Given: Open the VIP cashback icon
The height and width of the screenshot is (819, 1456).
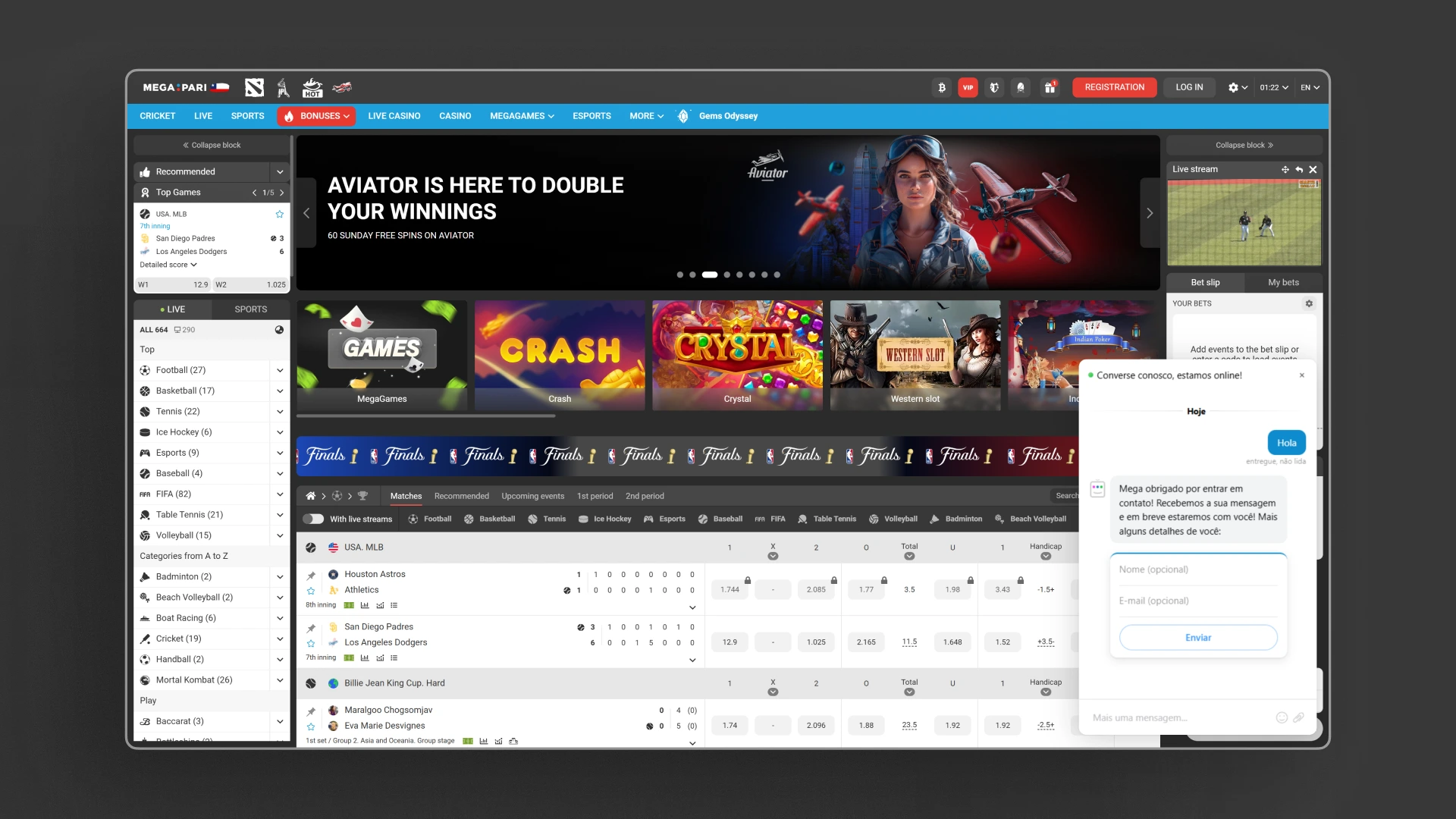Looking at the screenshot, I should [x=968, y=88].
